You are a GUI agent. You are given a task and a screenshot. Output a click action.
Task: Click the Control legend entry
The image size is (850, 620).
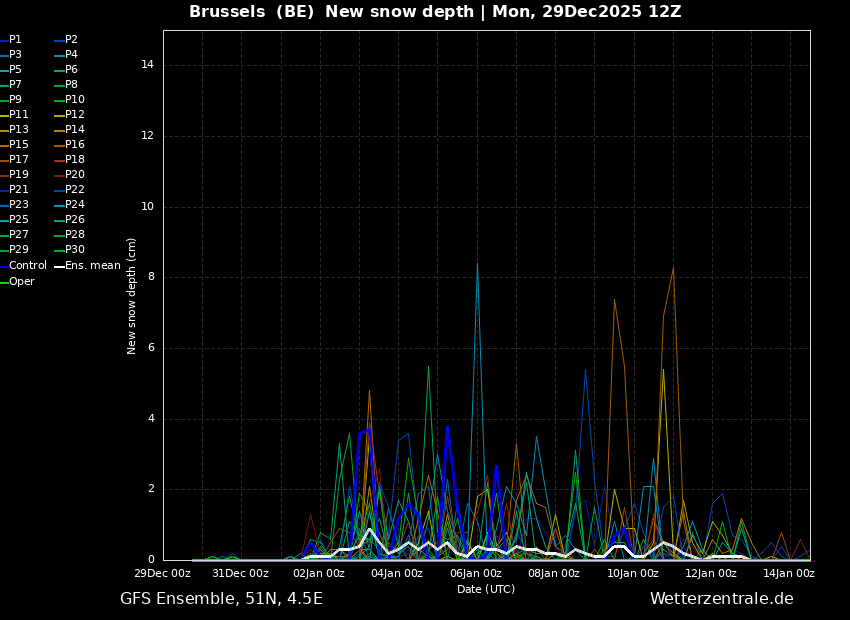point(23,266)
